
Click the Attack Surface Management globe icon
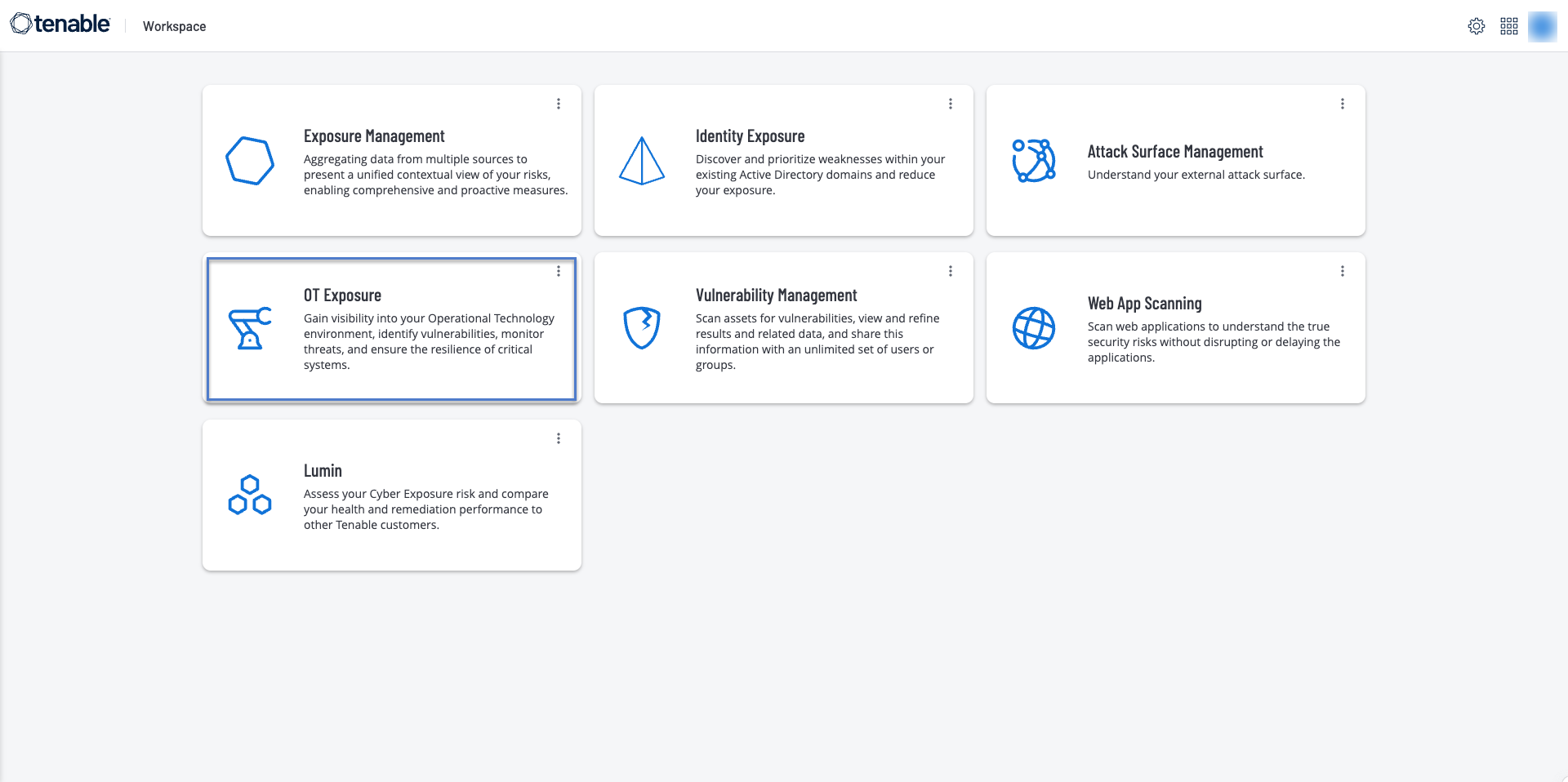tap(1034, 161)
